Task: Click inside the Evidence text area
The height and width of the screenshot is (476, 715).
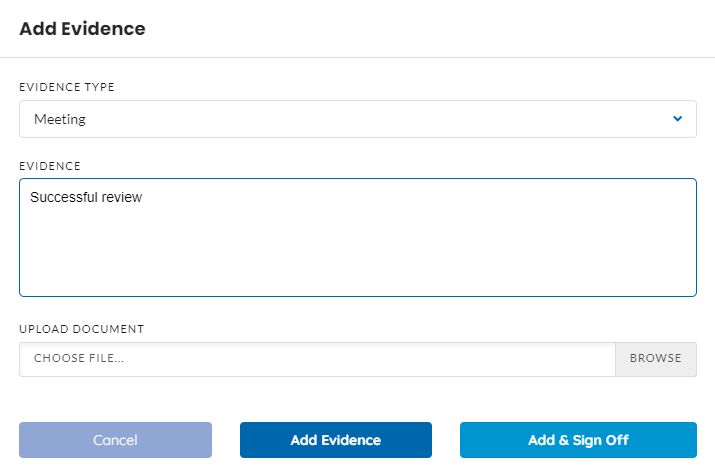Action: coord(358,238)
